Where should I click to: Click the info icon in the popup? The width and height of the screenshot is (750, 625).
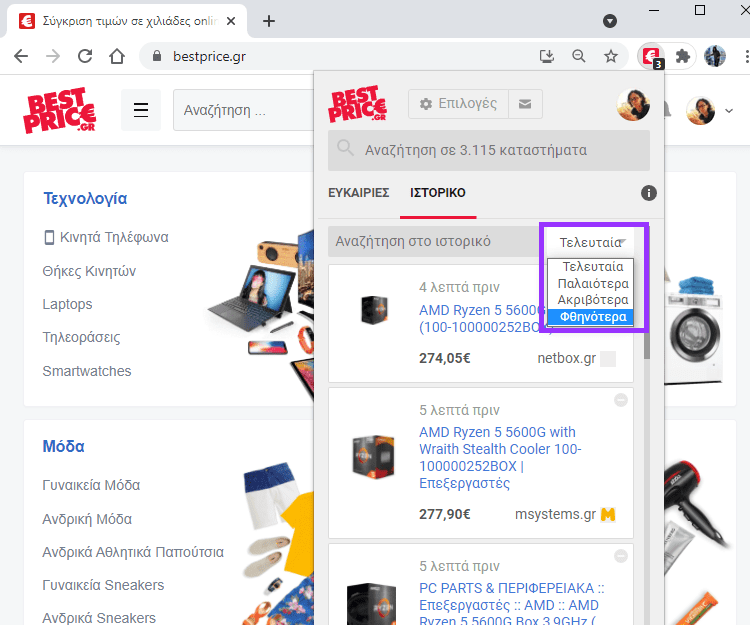(x=649, y=193)
